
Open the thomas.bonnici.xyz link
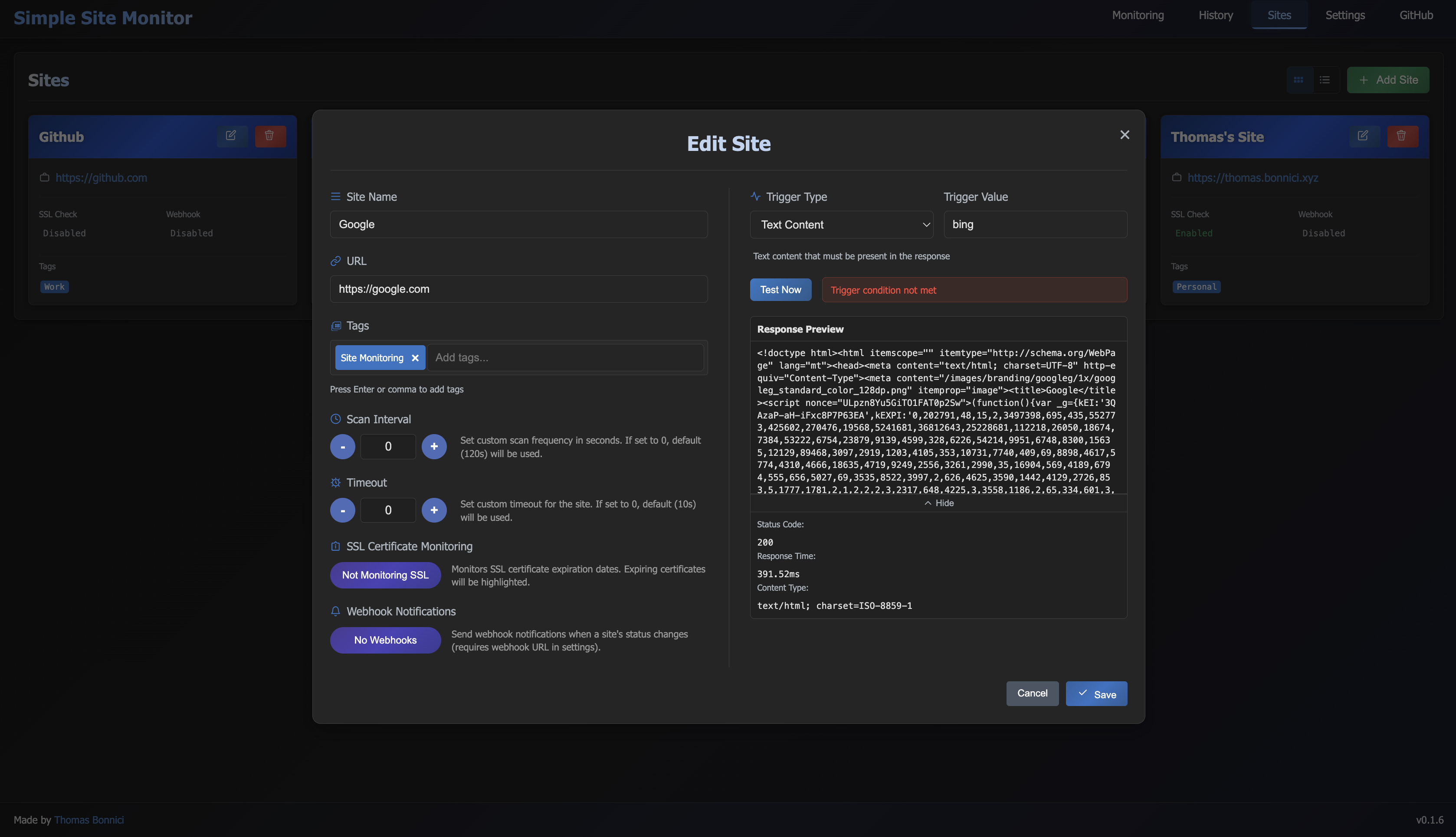(1253, 178)
